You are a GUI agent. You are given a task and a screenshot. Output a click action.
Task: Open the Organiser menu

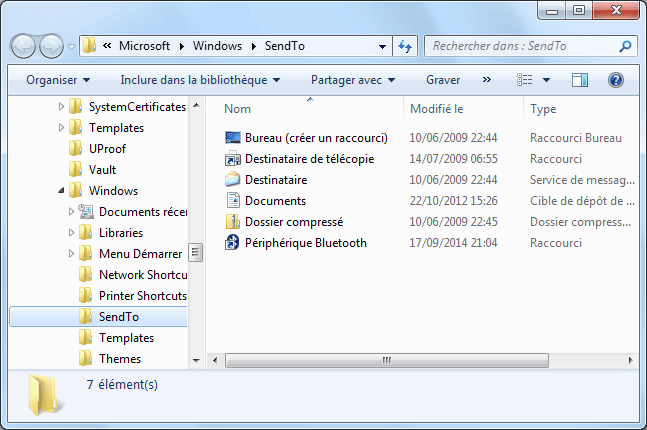[x=58, y=80]
